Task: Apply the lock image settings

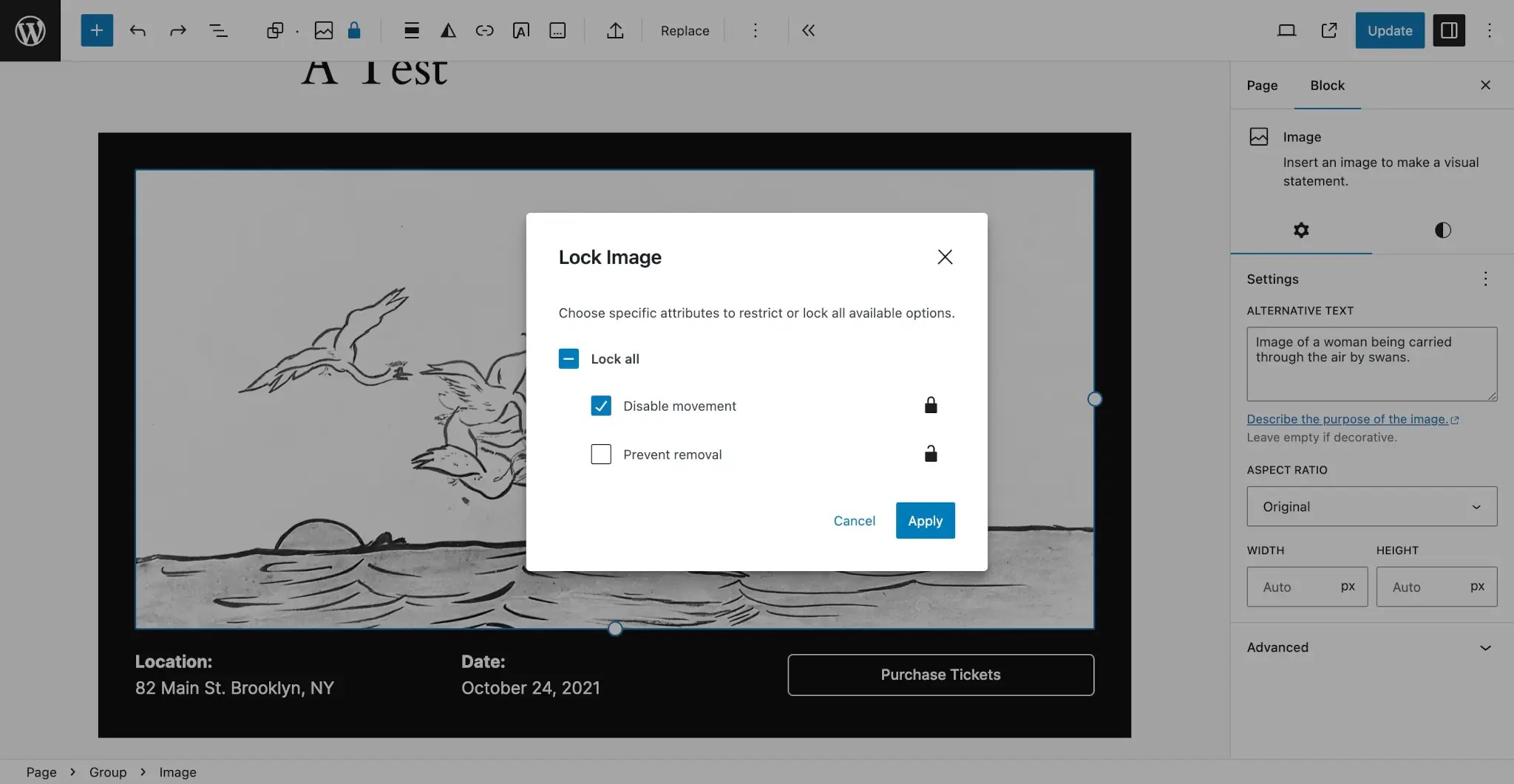Action: (924, 520)
